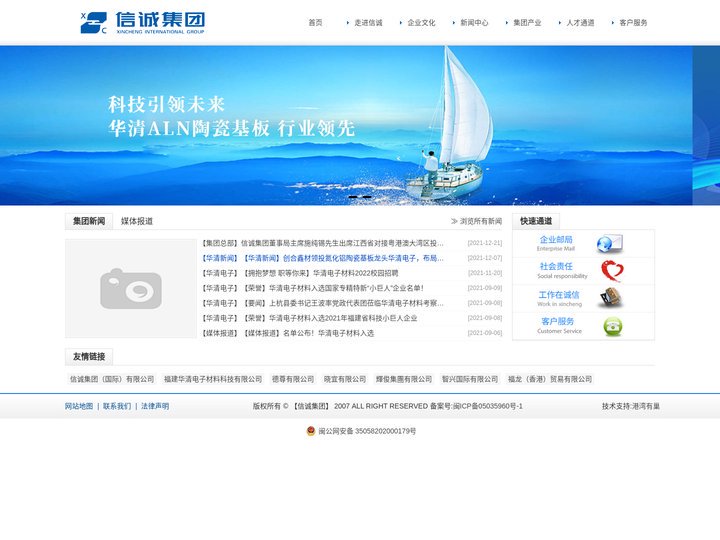
Task: Open the 企业邮局 quick link text
Action: pos(556,240)
